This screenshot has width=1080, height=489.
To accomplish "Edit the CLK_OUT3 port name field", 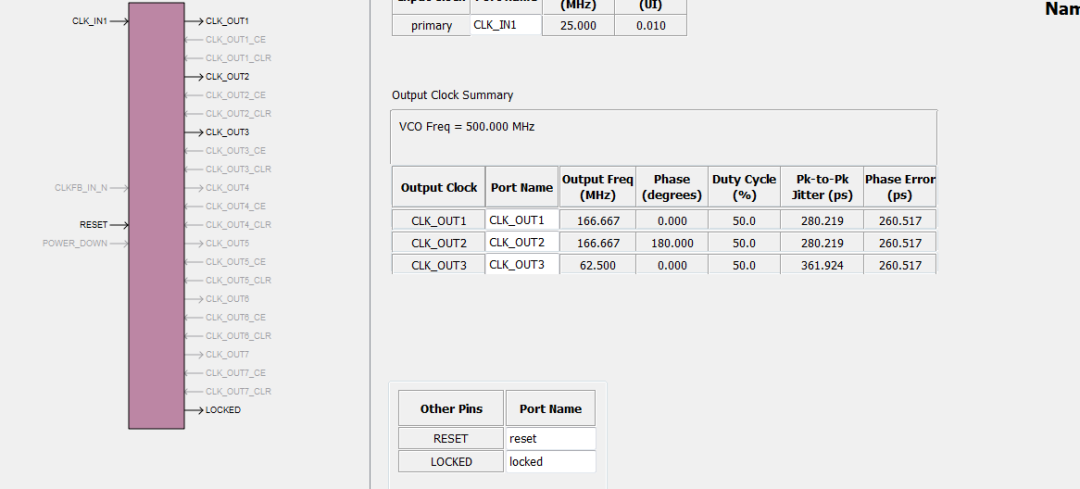I will tap(522, 264).
